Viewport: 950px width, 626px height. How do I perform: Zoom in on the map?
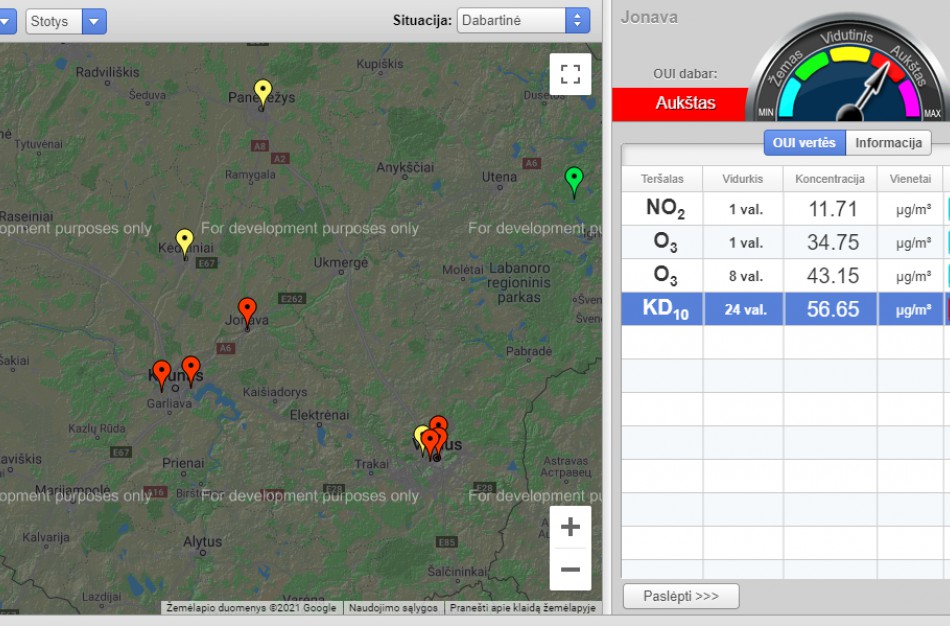tap(570, 527)
